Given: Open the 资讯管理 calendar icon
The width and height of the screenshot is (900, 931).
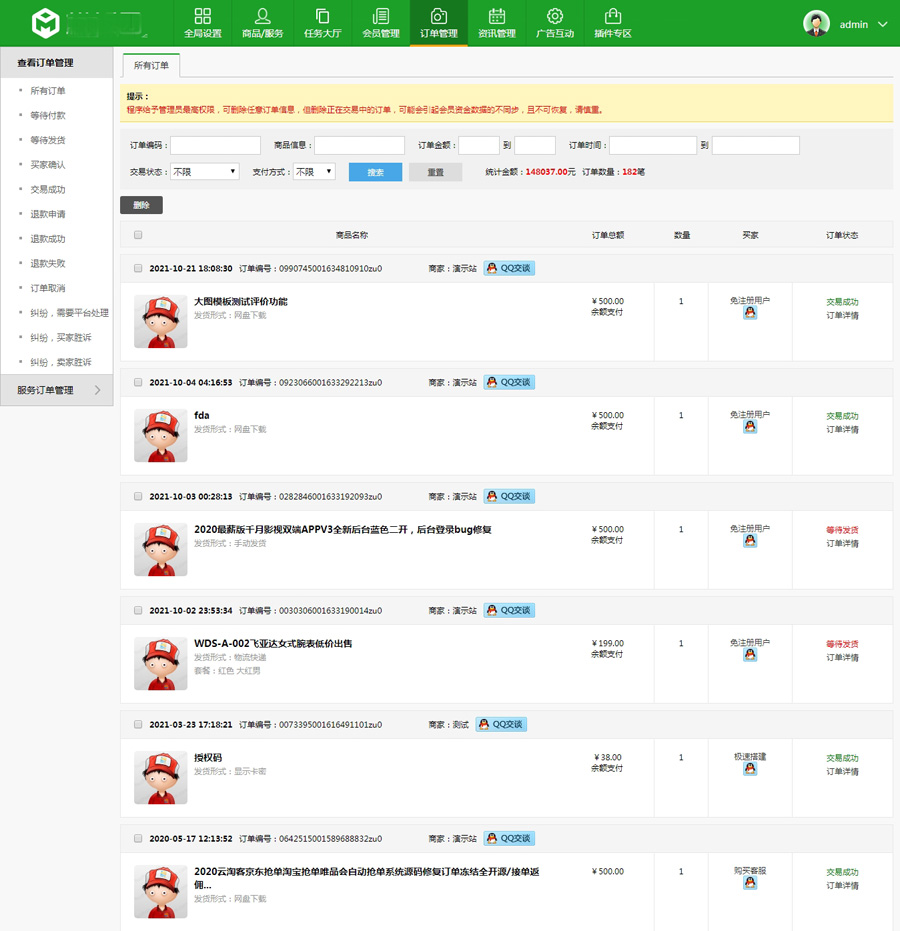Looking at the screenshot, I should pos(496,17).
